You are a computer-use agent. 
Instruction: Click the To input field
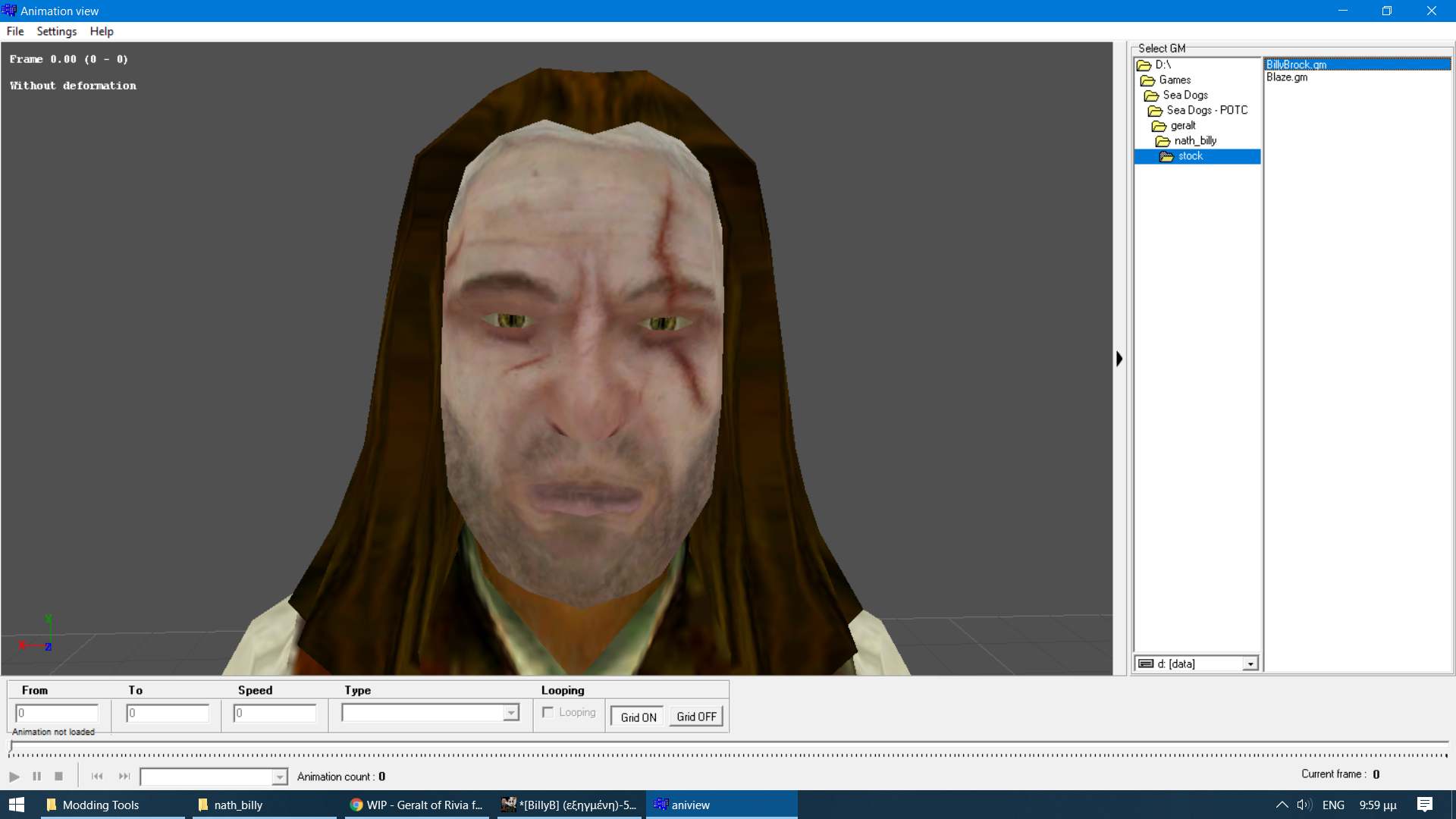[x=168, y=713]
